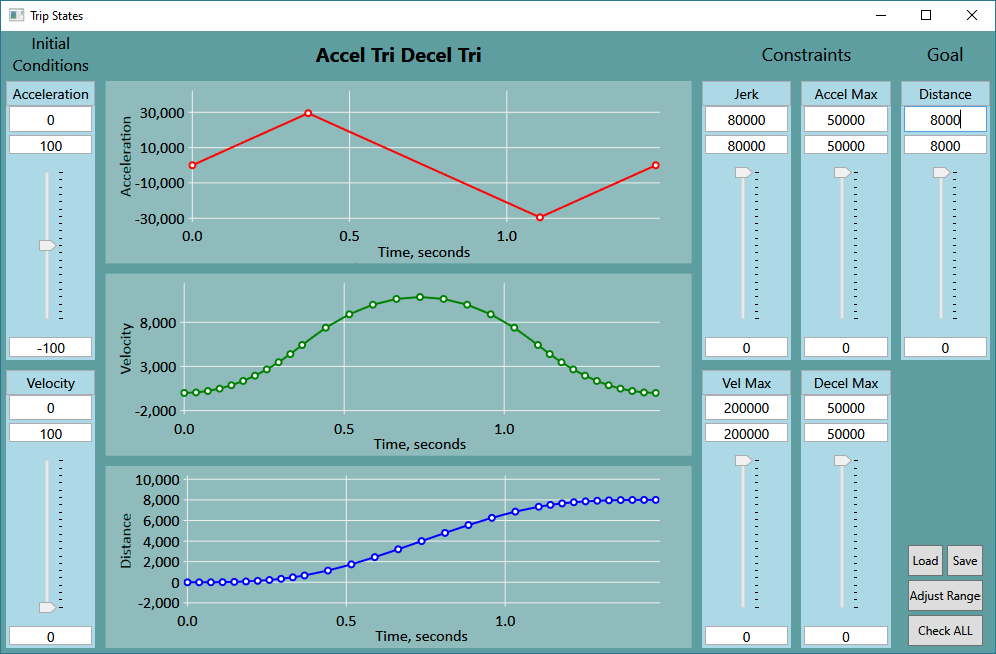Focus the Accel Max value field

(x=845, y=120)
